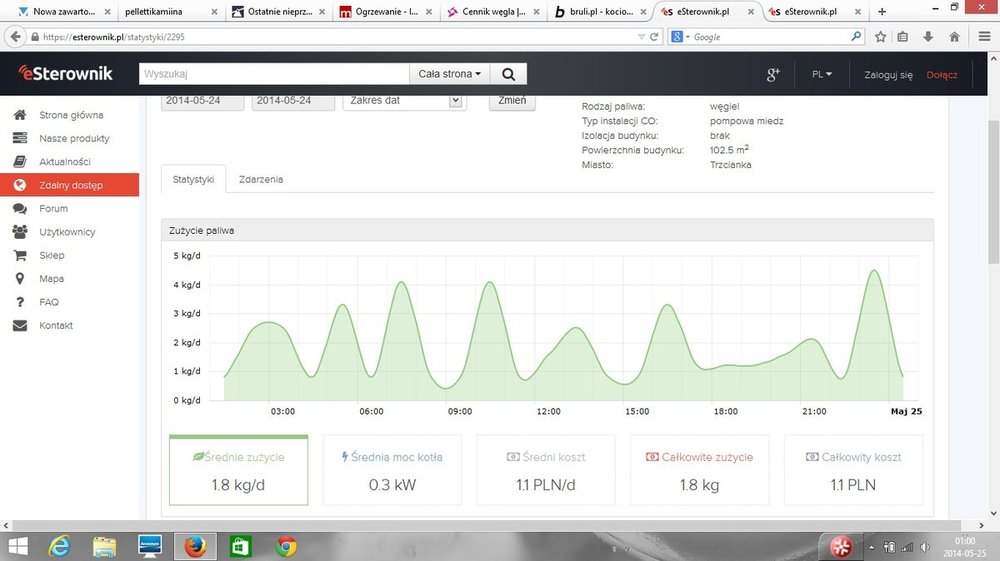
Task: Click the Wyszukaj search field
Action: 274,74
